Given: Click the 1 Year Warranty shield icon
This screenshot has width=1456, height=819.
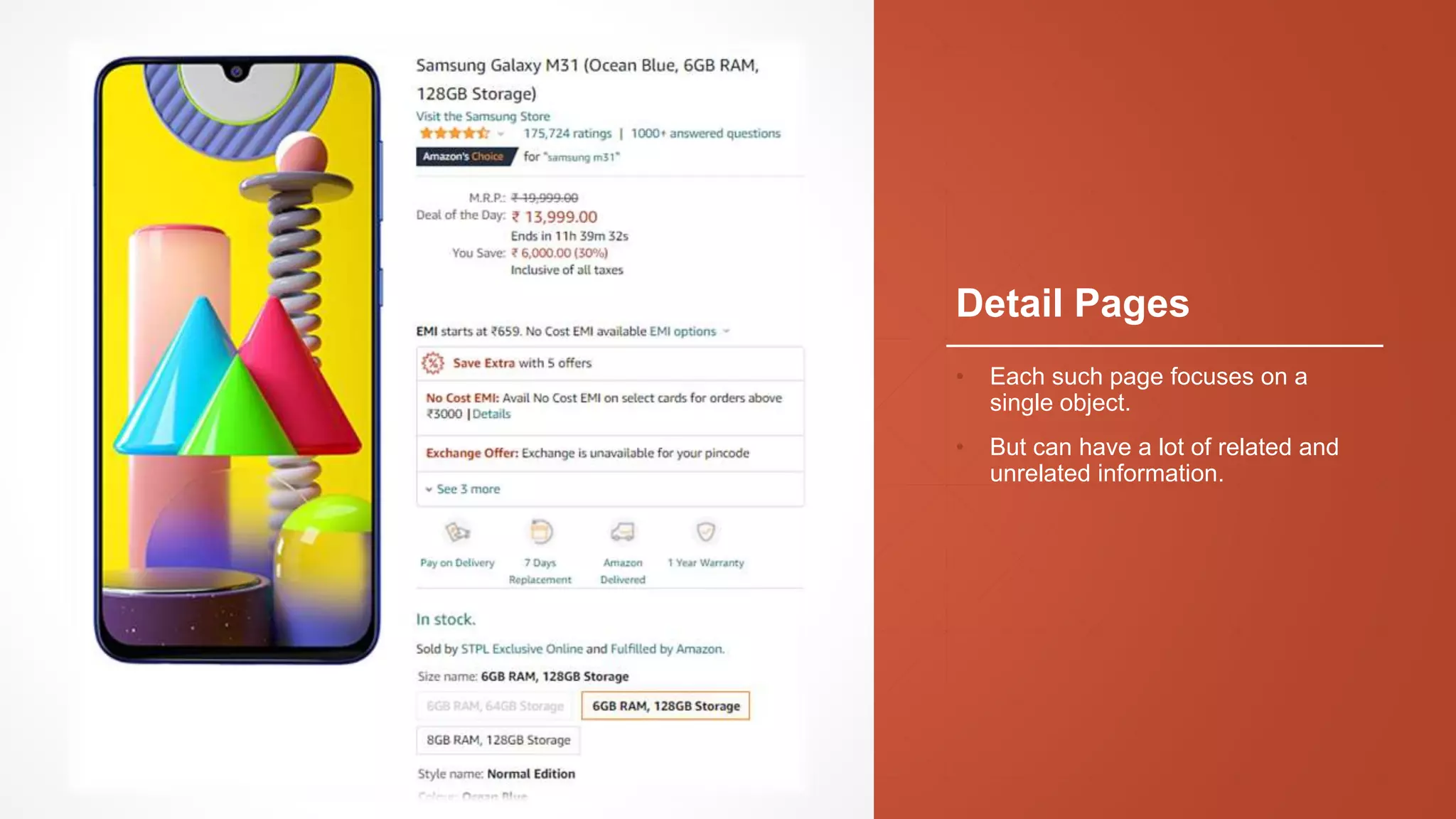Looking at the screenshot, I should (705, 532).
